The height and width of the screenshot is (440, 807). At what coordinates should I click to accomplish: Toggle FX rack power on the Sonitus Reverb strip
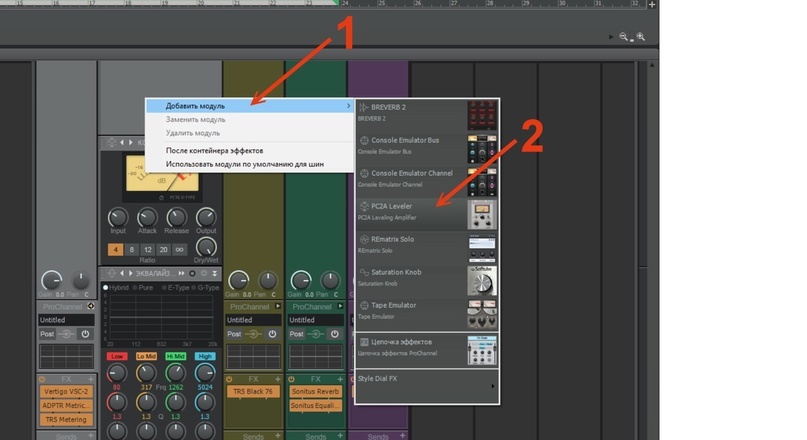pyautogui.click(x=291, y=379)
